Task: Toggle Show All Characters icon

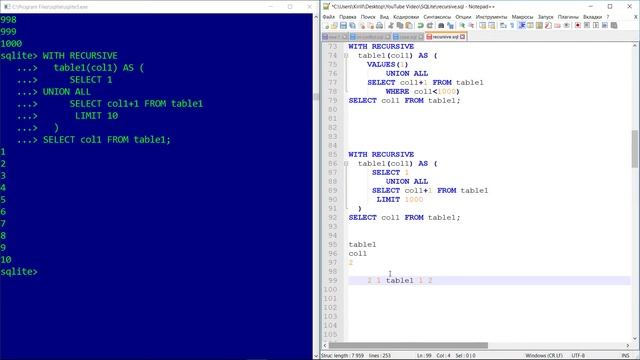Action: coord(512,25)
